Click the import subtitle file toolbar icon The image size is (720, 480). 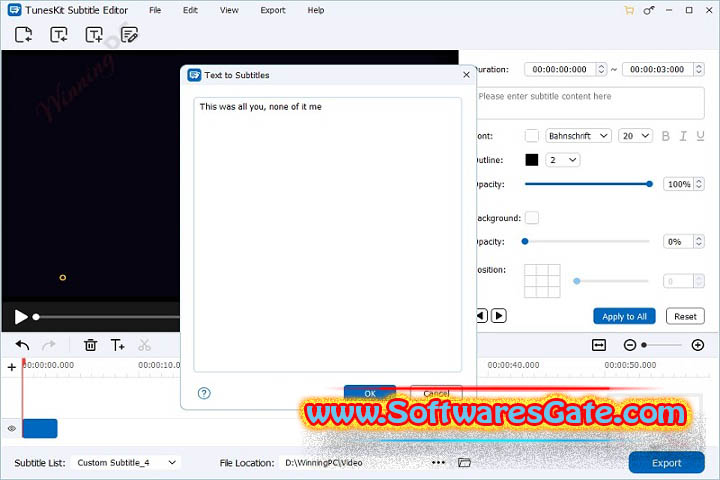click(59, 35)
